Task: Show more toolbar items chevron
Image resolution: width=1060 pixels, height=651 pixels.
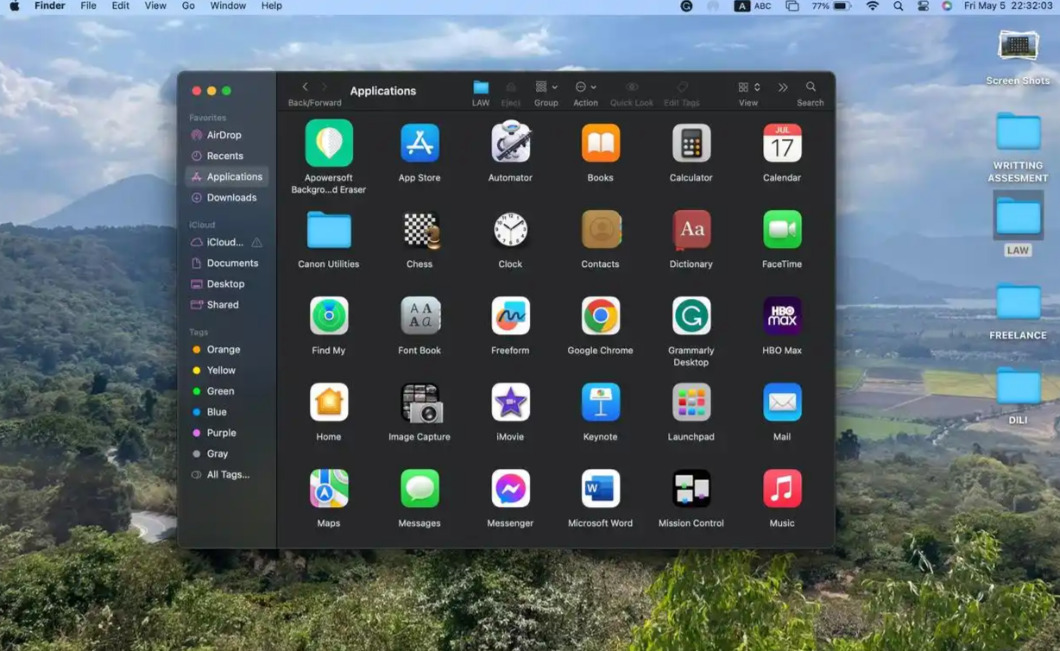Action: 783,87
